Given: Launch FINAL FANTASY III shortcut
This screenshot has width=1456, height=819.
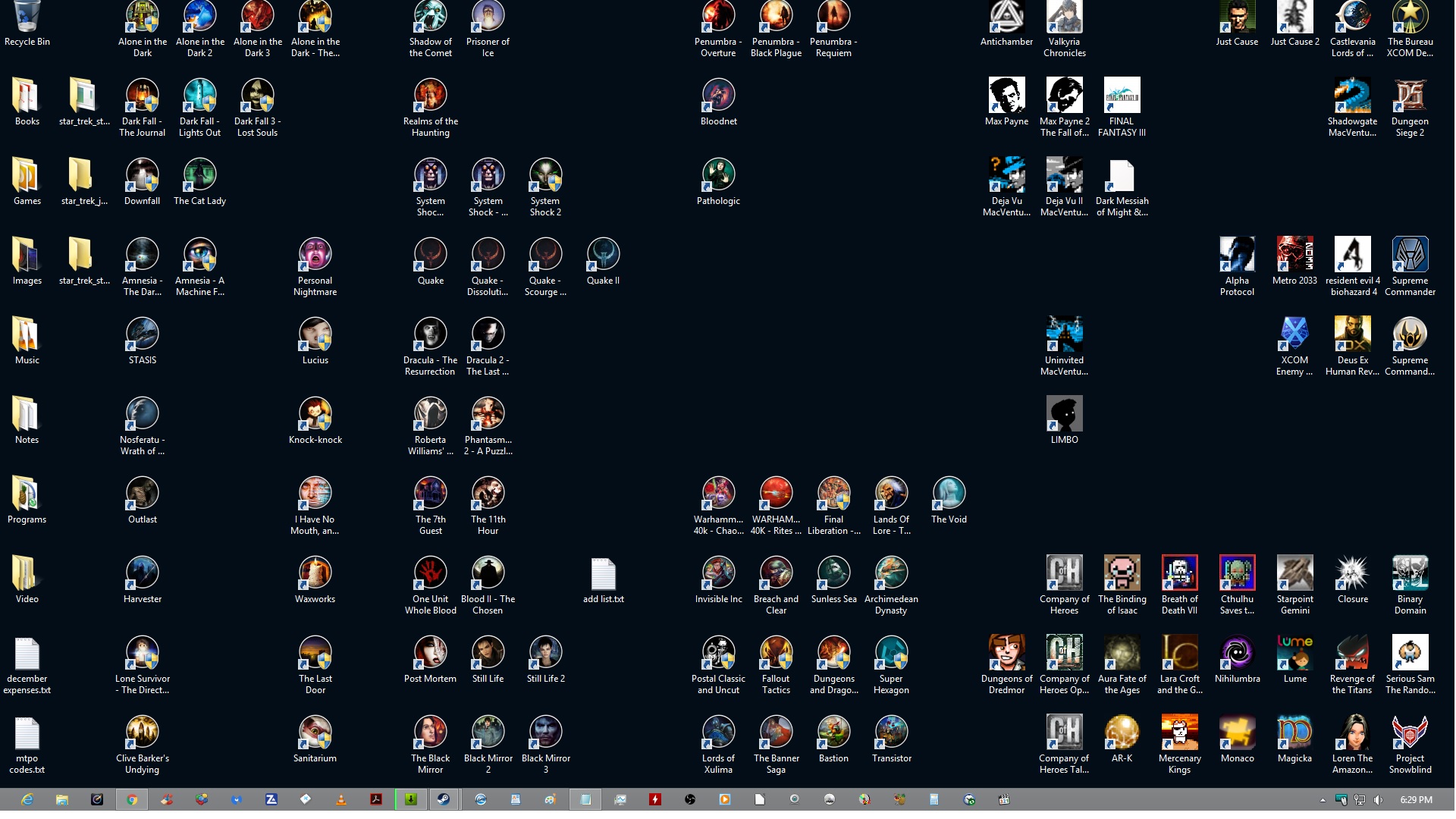Looking at the screenshot, I should pyautogui.click(x=1122, y=107).
